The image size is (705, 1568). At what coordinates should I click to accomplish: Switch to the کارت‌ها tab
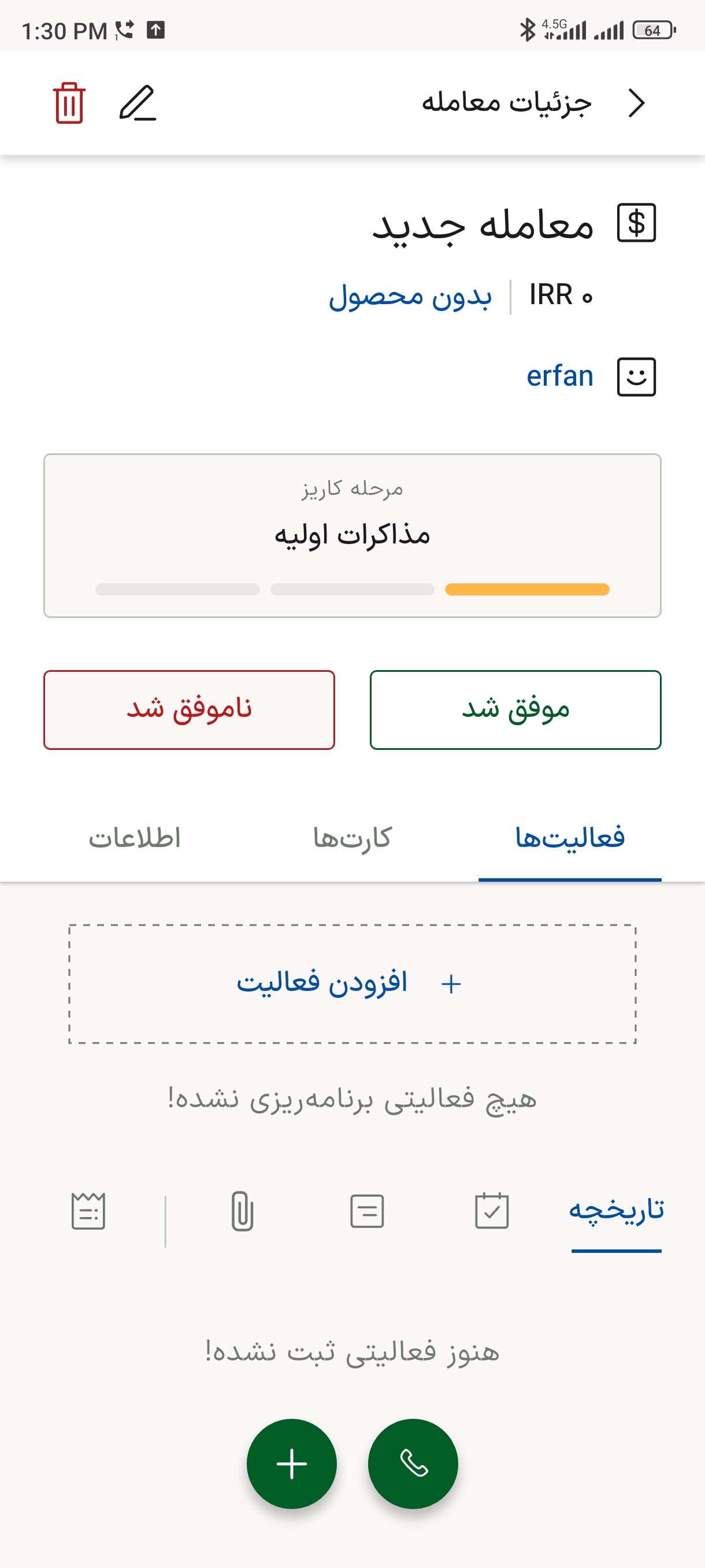(352, 838)
